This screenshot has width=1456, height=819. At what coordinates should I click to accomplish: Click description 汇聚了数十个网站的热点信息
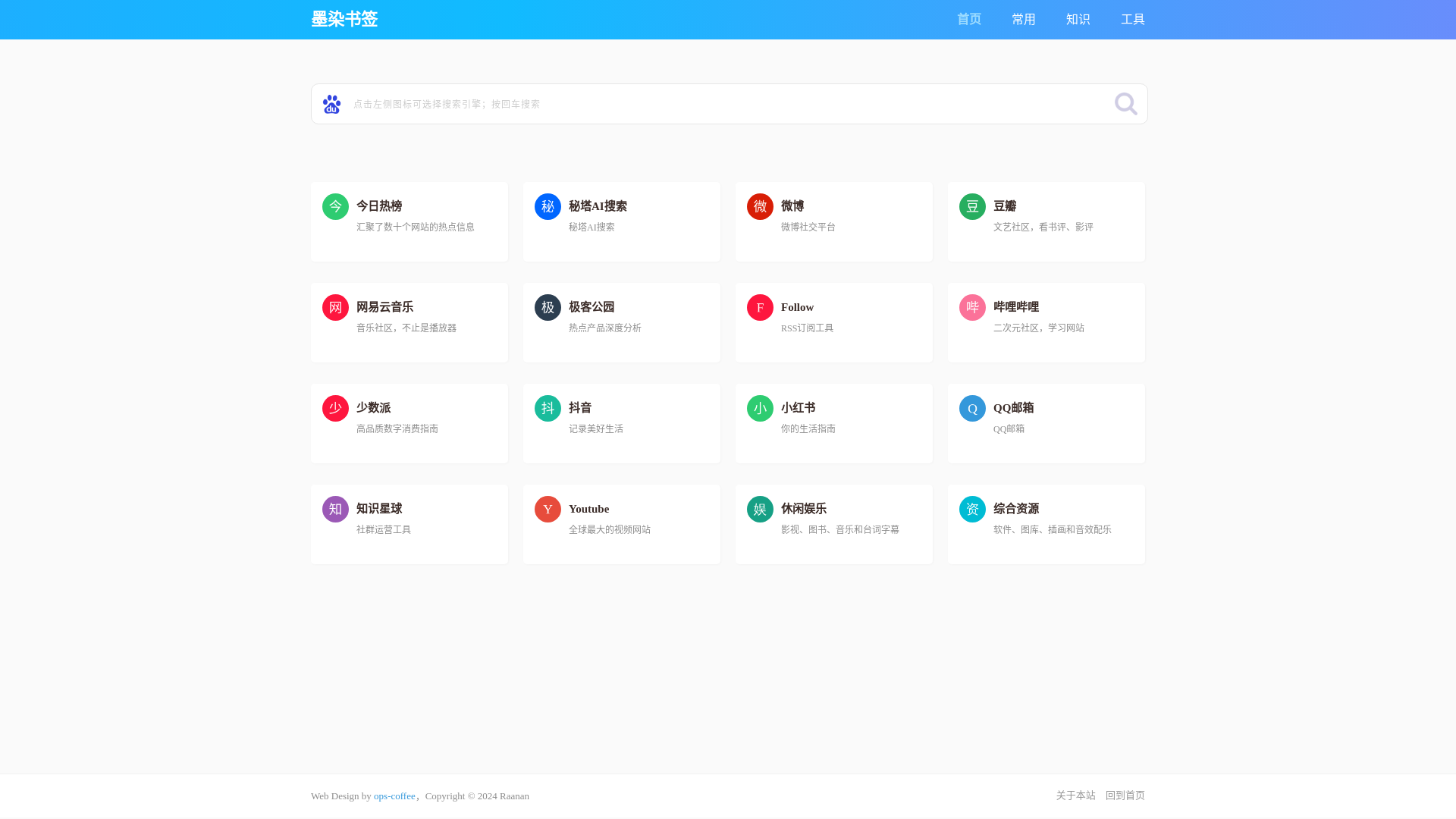tap(416, 227)
